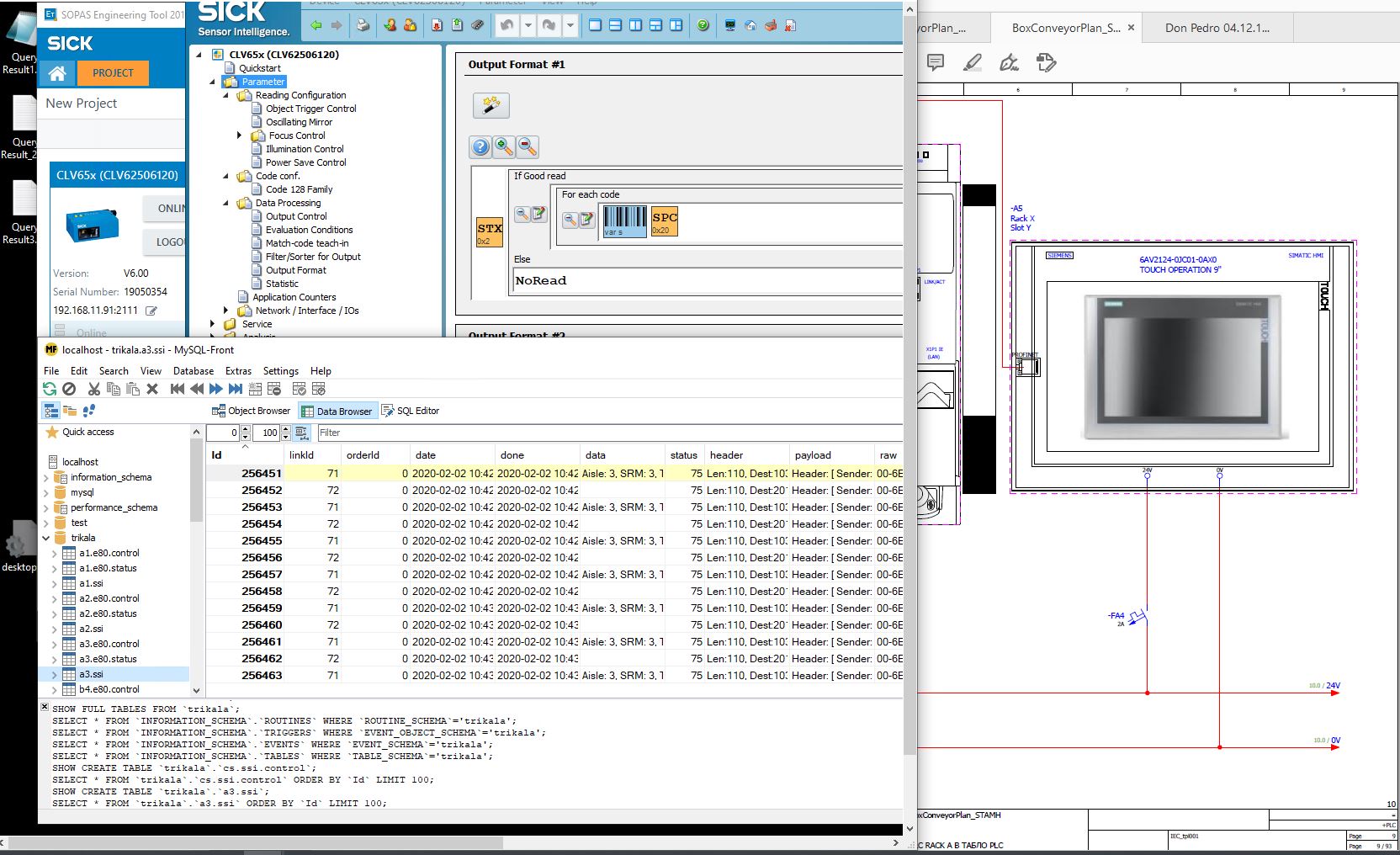
Task: Click the PROJECT button in SOPAS
Action: click(113, 73)
